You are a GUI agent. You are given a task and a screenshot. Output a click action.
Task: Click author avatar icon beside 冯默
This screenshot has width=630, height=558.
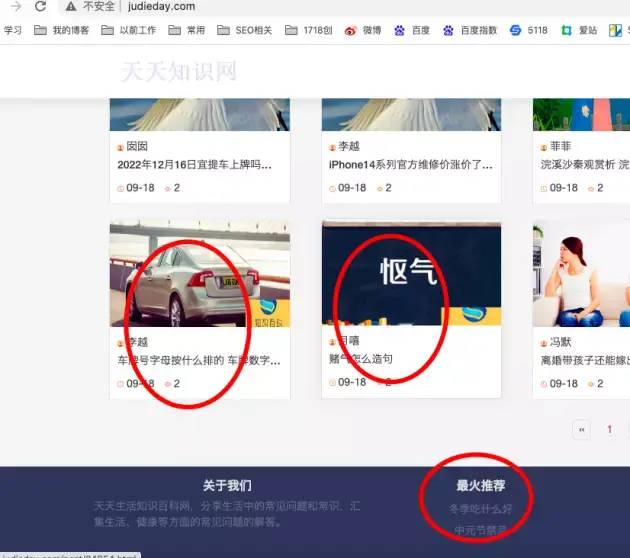coord(544,343)
